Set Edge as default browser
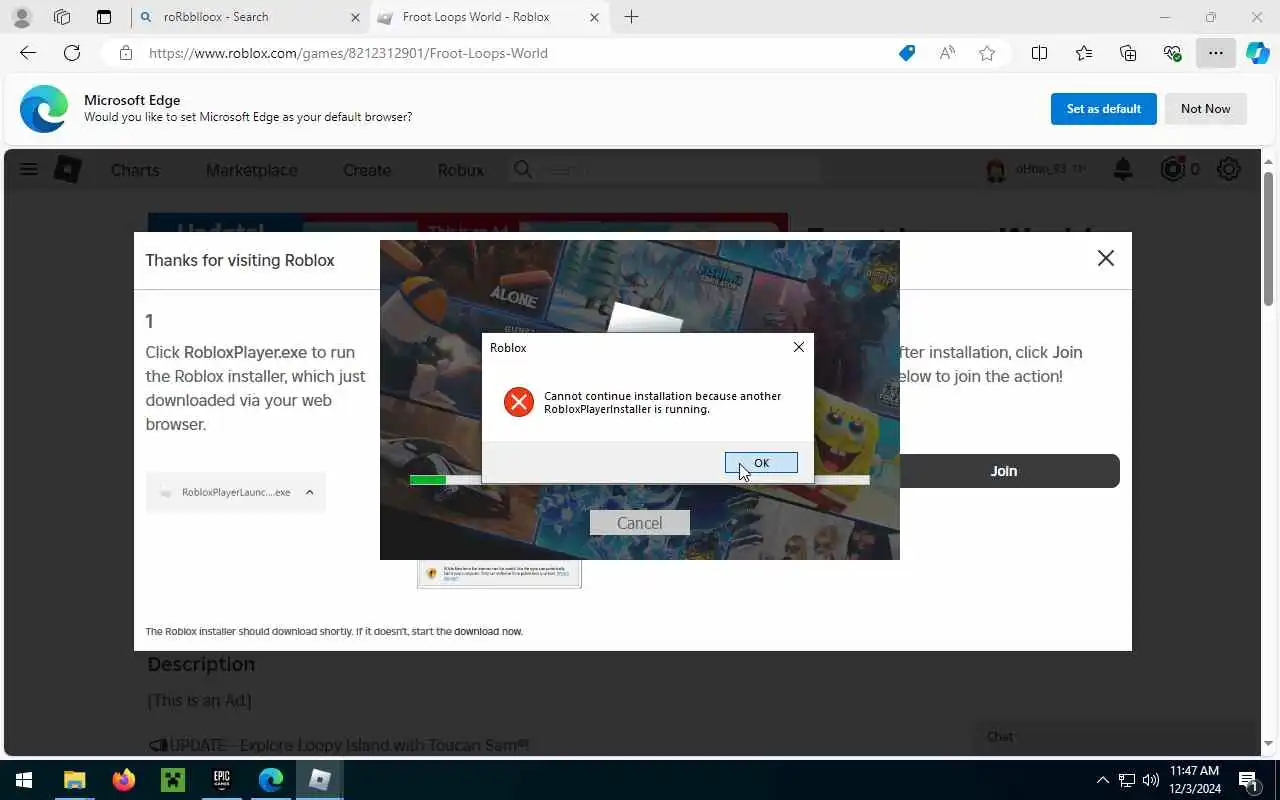The height and width of the screenshot is (800, 1280). click(1103, 109)
